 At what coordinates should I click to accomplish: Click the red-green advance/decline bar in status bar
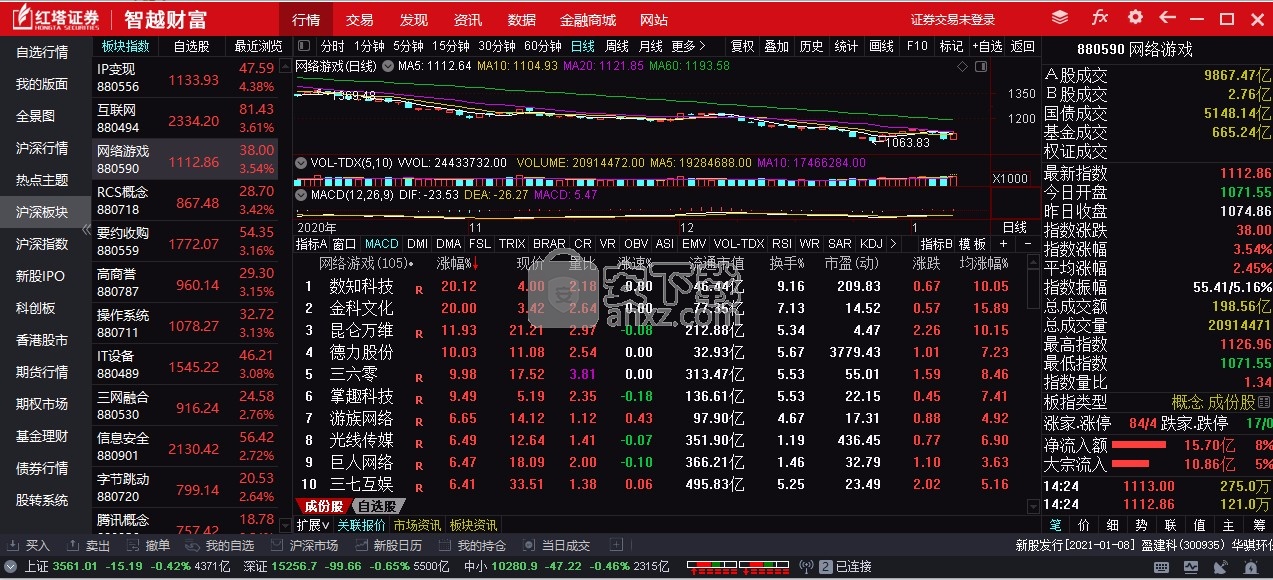coord(737,565)
